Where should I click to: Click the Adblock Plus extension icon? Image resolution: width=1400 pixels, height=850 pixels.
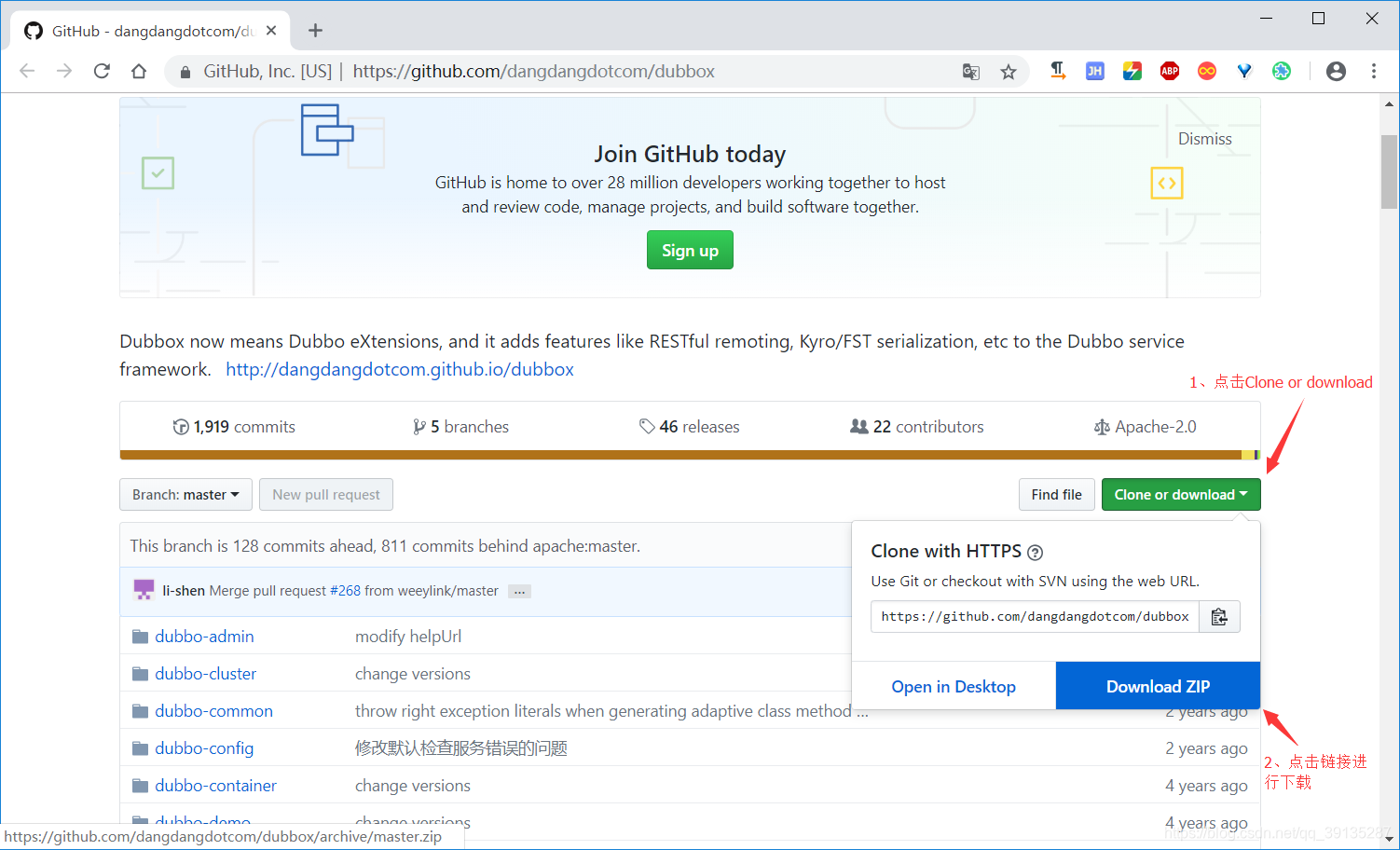pyautogui.click(x=1170, y=71)
